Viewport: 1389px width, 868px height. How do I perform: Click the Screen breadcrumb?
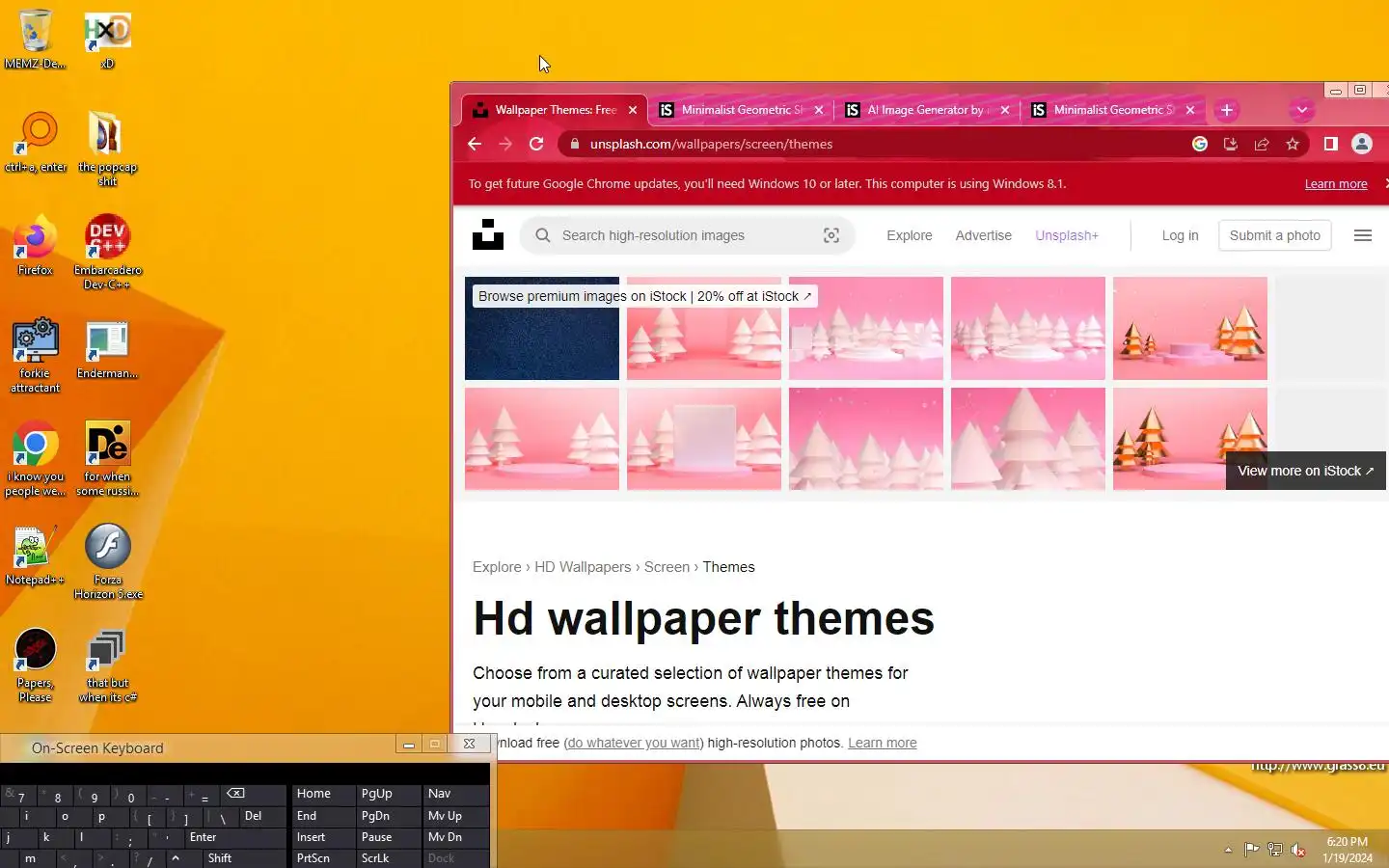tap(667, 567)
